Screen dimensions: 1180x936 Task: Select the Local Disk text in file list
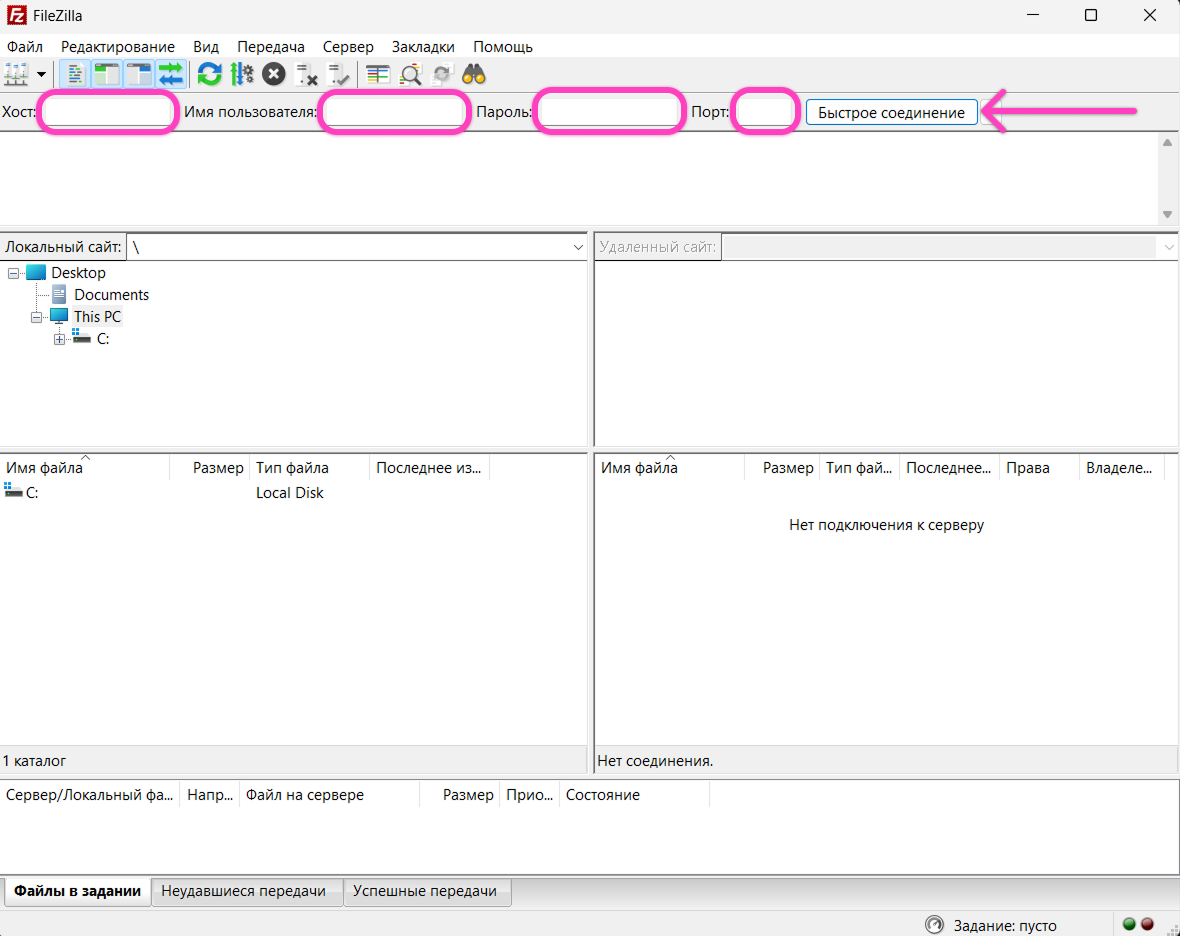click(290, 492)
